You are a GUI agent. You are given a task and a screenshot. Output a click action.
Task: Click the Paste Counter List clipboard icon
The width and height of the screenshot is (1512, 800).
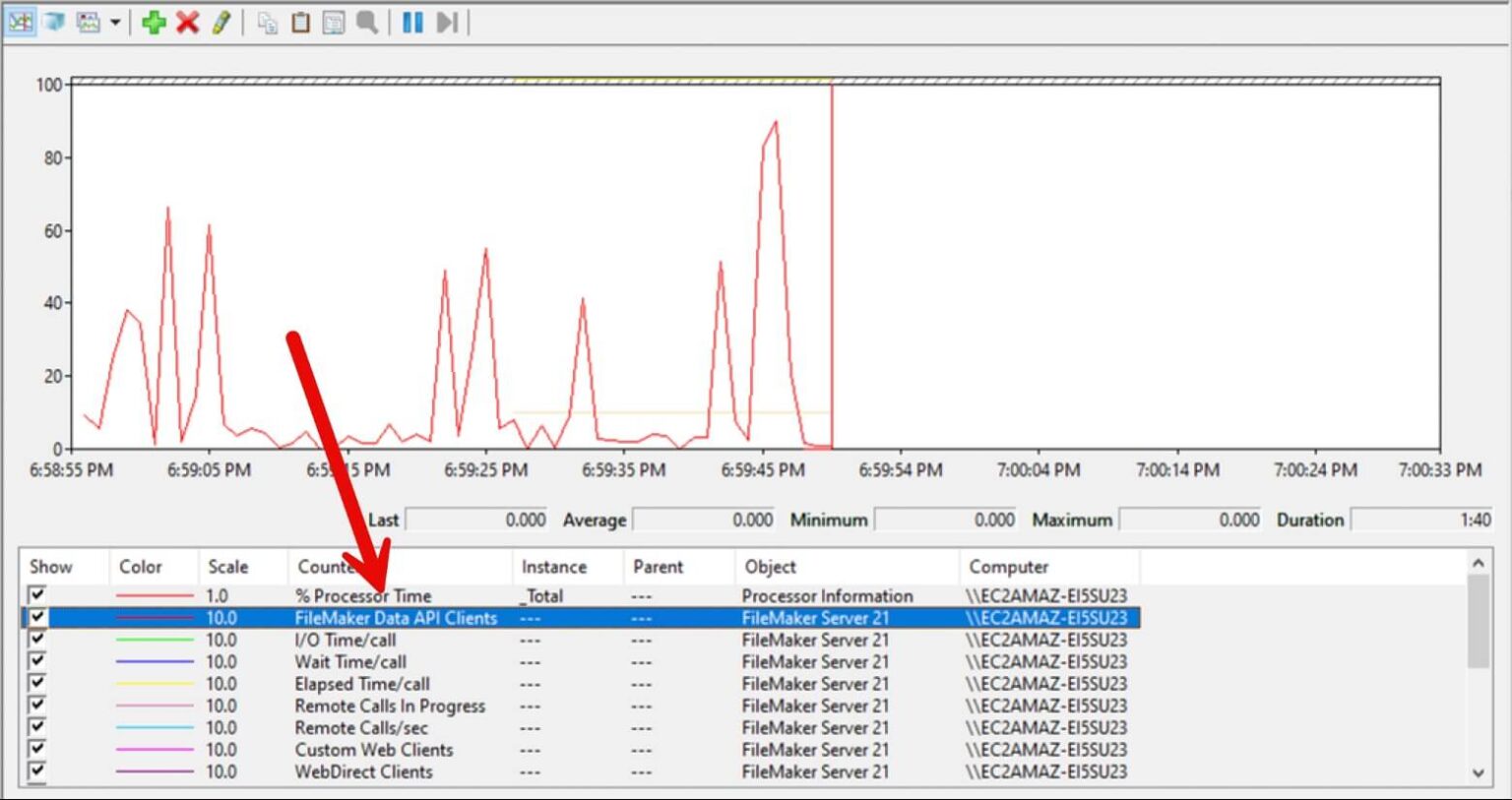[x=301, y=22]
